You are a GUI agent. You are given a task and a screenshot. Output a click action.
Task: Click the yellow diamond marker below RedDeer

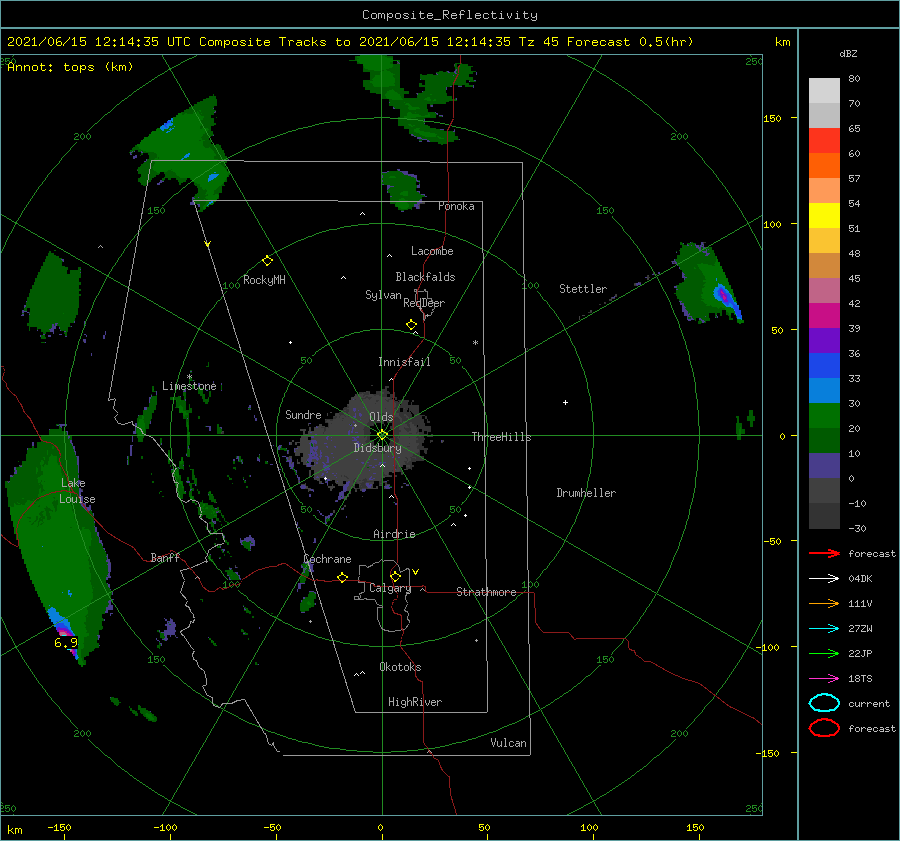(x=411, y=325)
